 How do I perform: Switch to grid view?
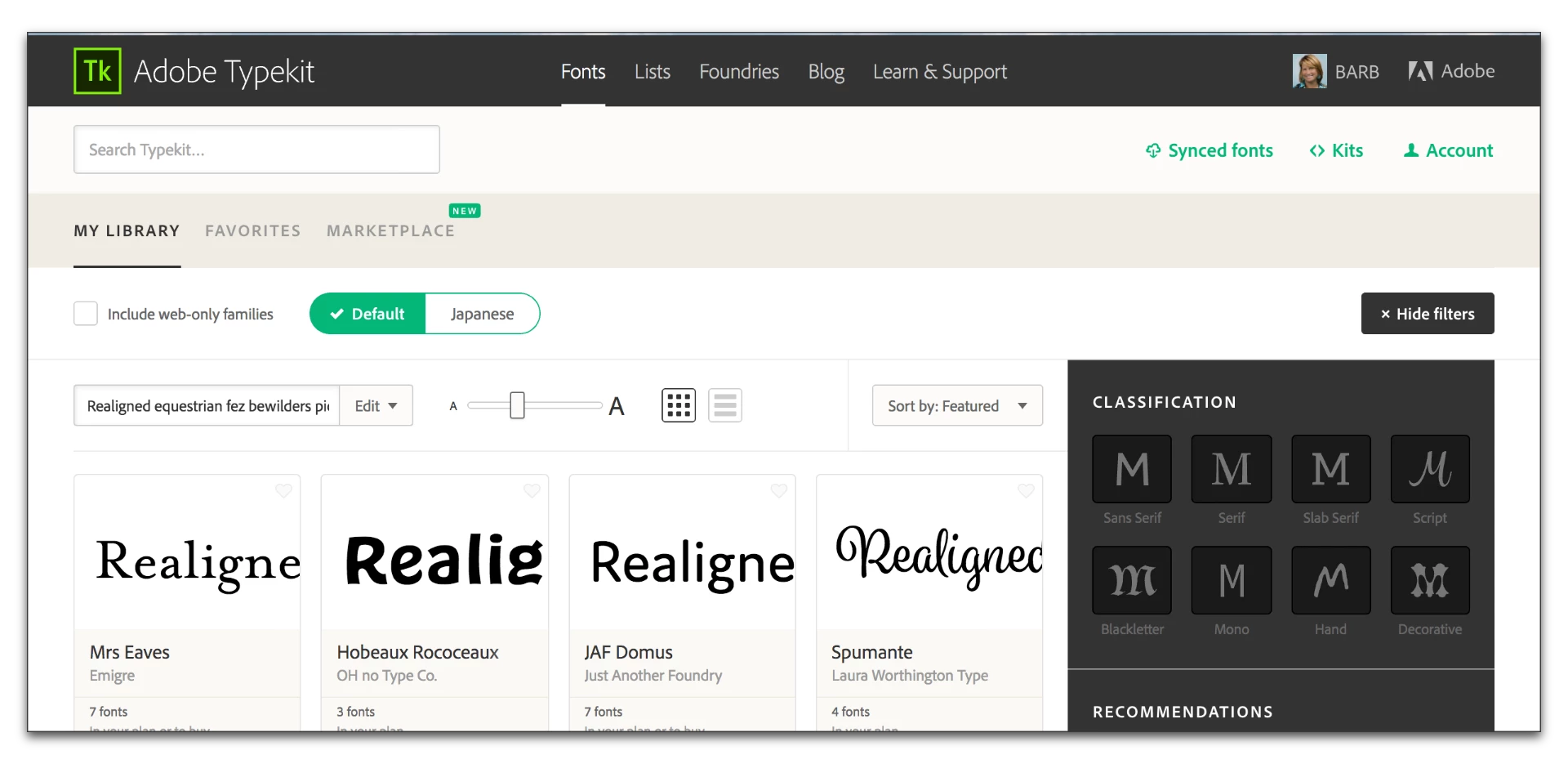[x=679, y=405]
